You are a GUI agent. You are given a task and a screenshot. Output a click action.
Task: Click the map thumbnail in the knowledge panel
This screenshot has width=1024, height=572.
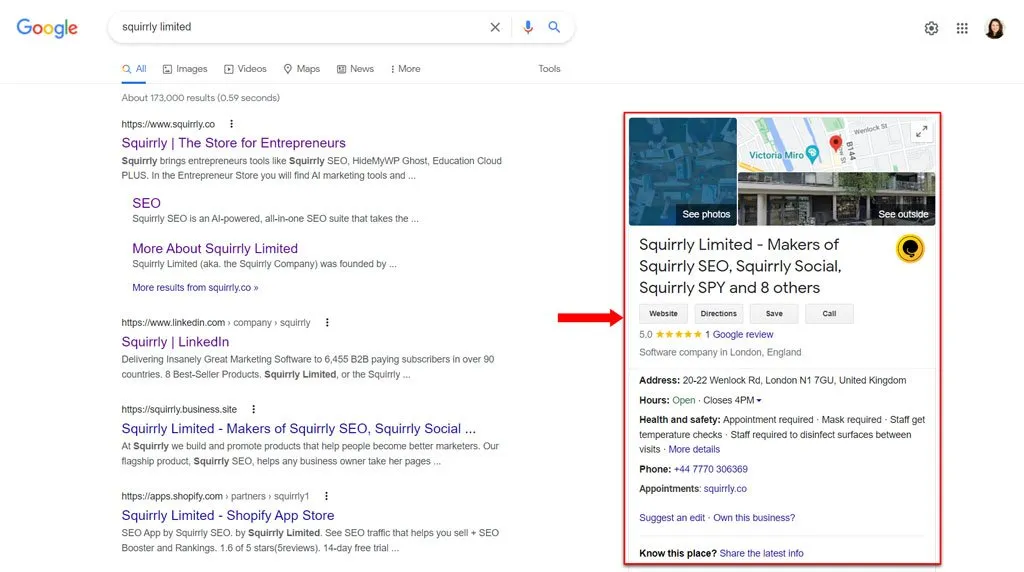pyautogui.click(x=837, y=144)
